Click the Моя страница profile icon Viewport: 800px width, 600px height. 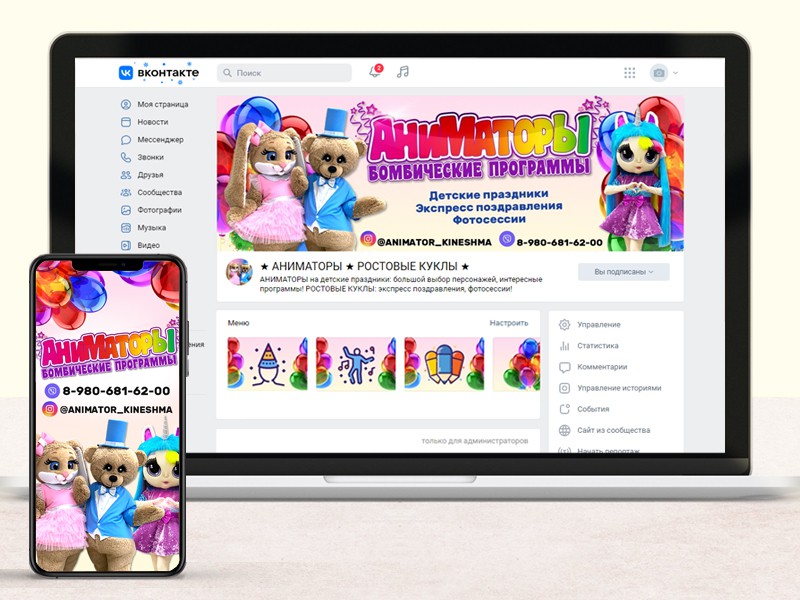(x=126, y=104)
